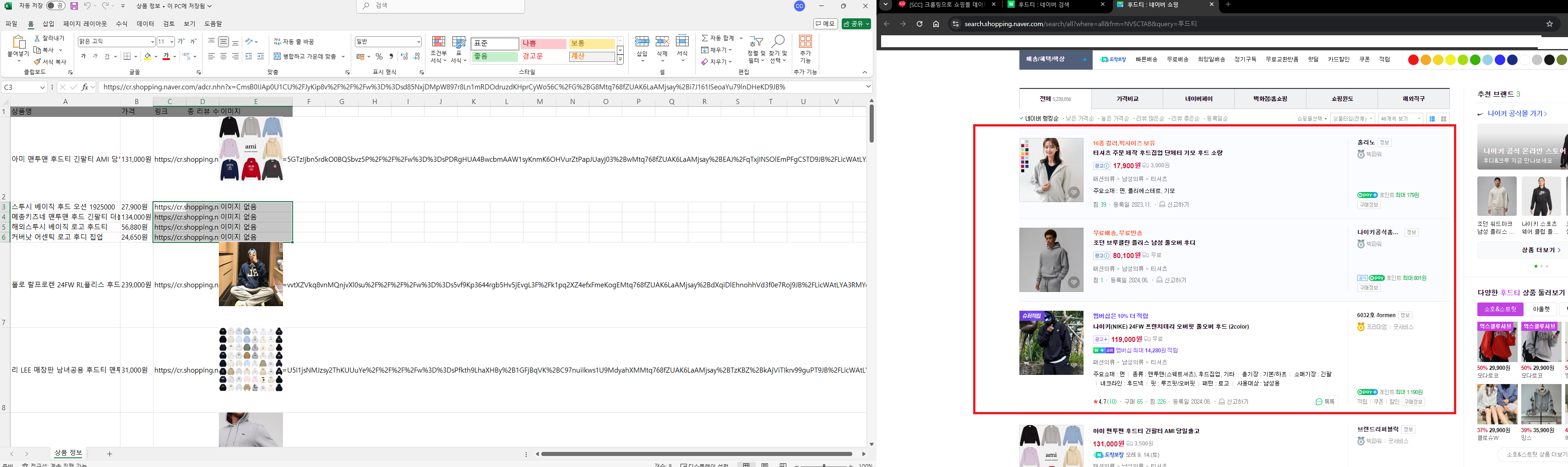The height and width of the screenshot is (467, 1568).
Task: Expand the Excel formula bar
Action: (x=868, y=87)
